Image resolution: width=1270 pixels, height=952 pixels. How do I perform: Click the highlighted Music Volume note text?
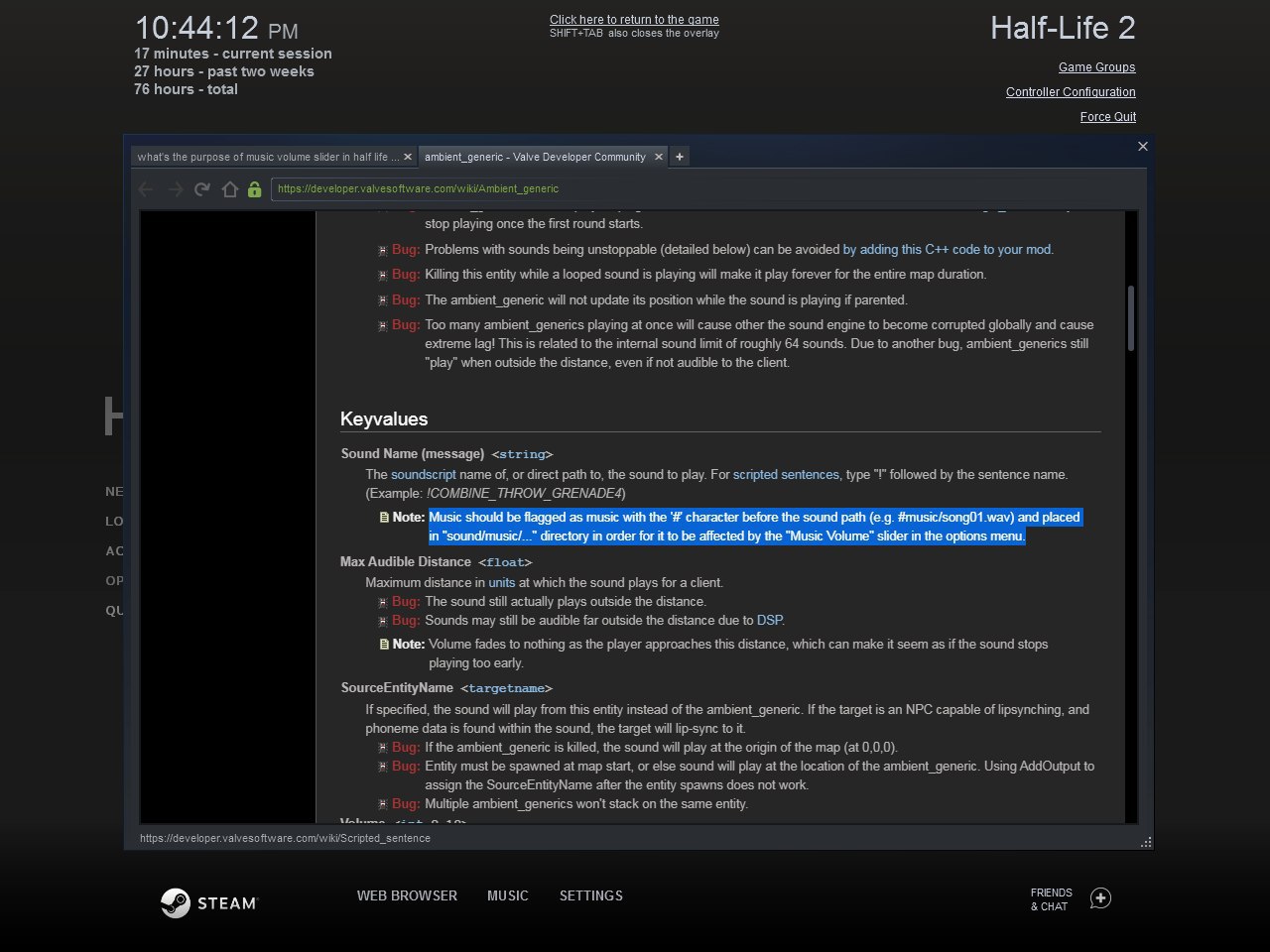tap(755, 527)
